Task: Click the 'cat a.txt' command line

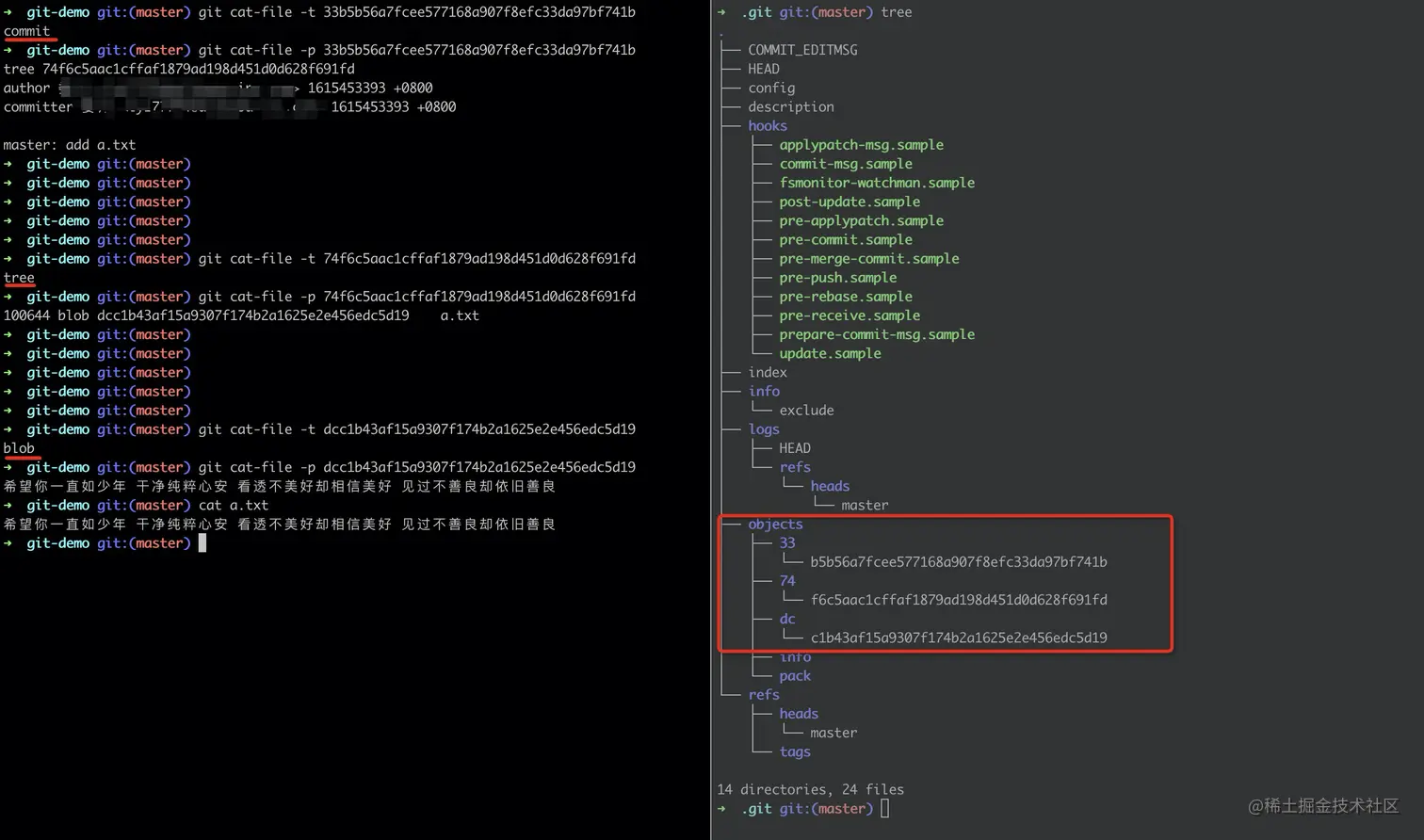Action: pos(234,505)
